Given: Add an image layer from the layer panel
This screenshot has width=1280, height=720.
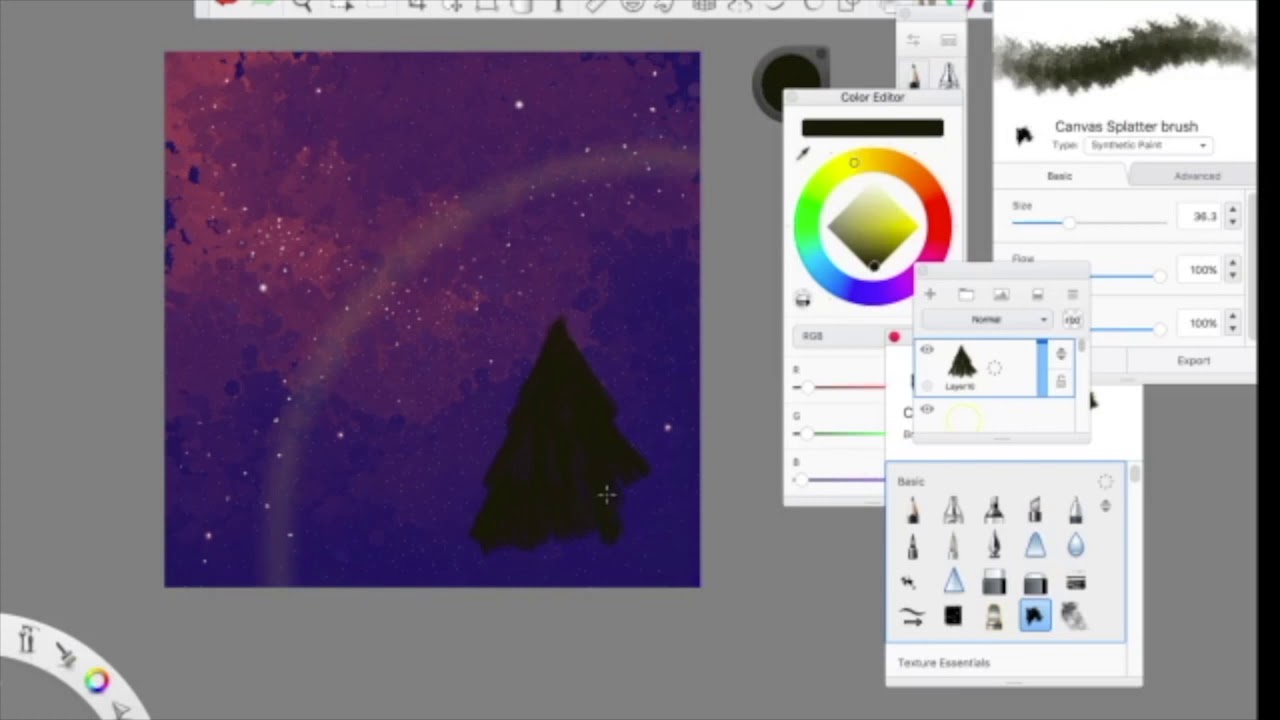Looking at the screenshot, I should coord(1001,294).
